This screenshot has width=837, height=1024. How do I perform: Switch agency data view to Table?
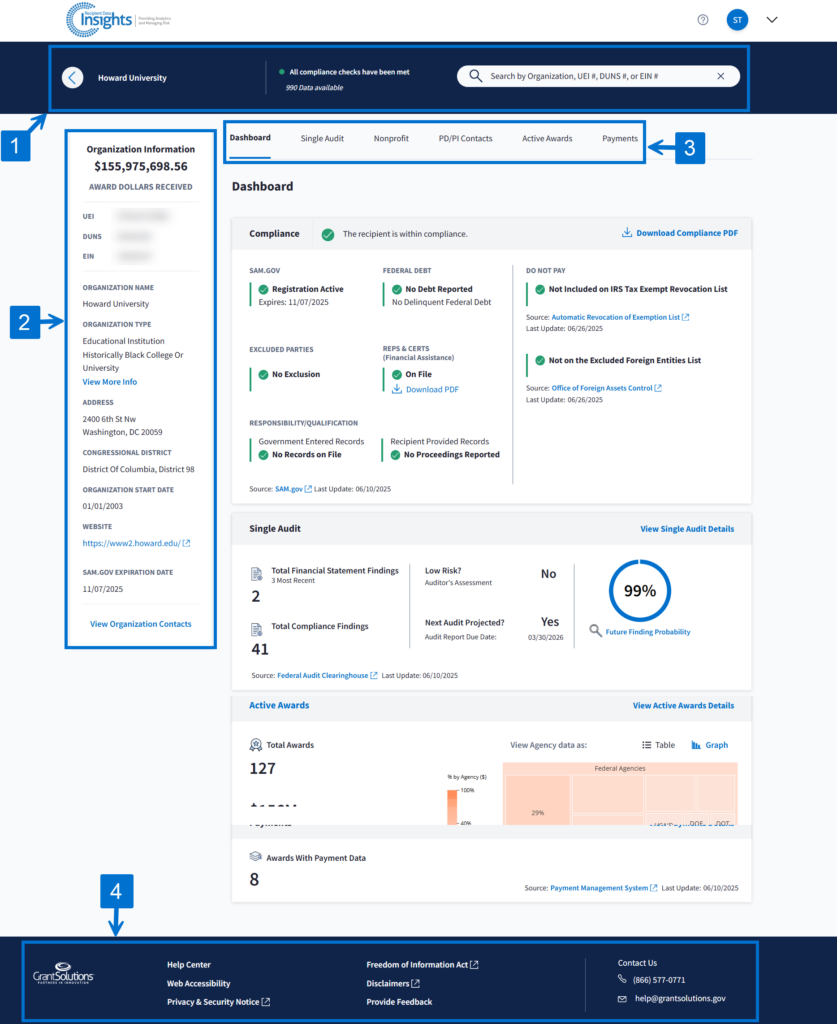pos(658,745)
